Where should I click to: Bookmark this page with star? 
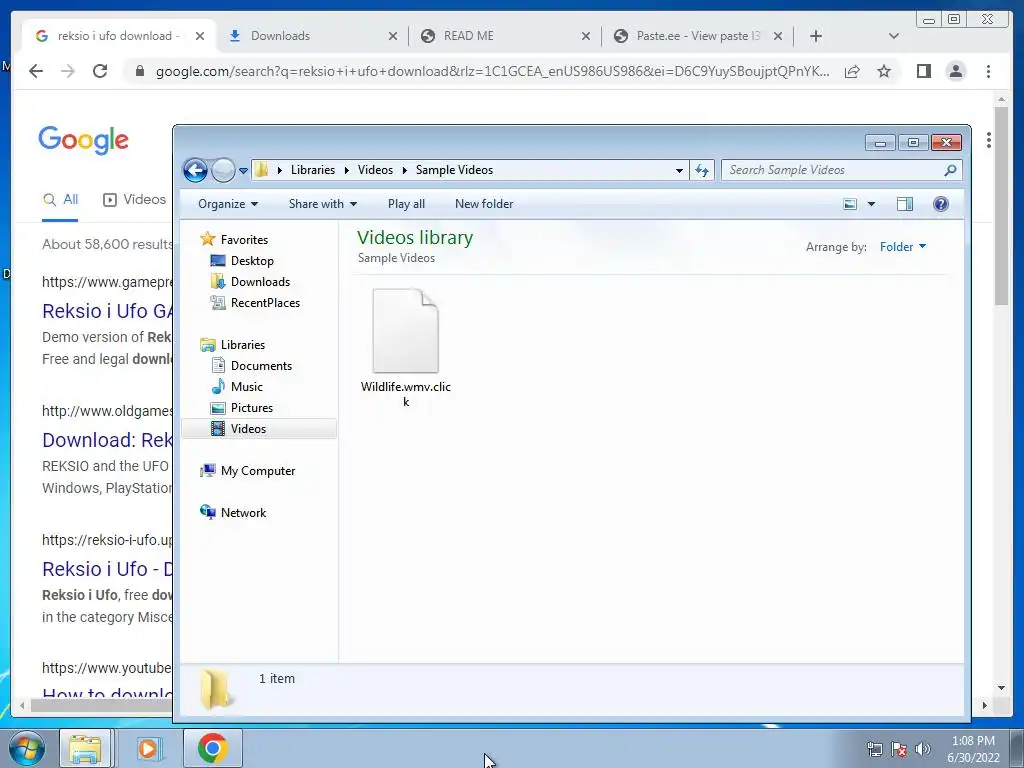(884, 71)
